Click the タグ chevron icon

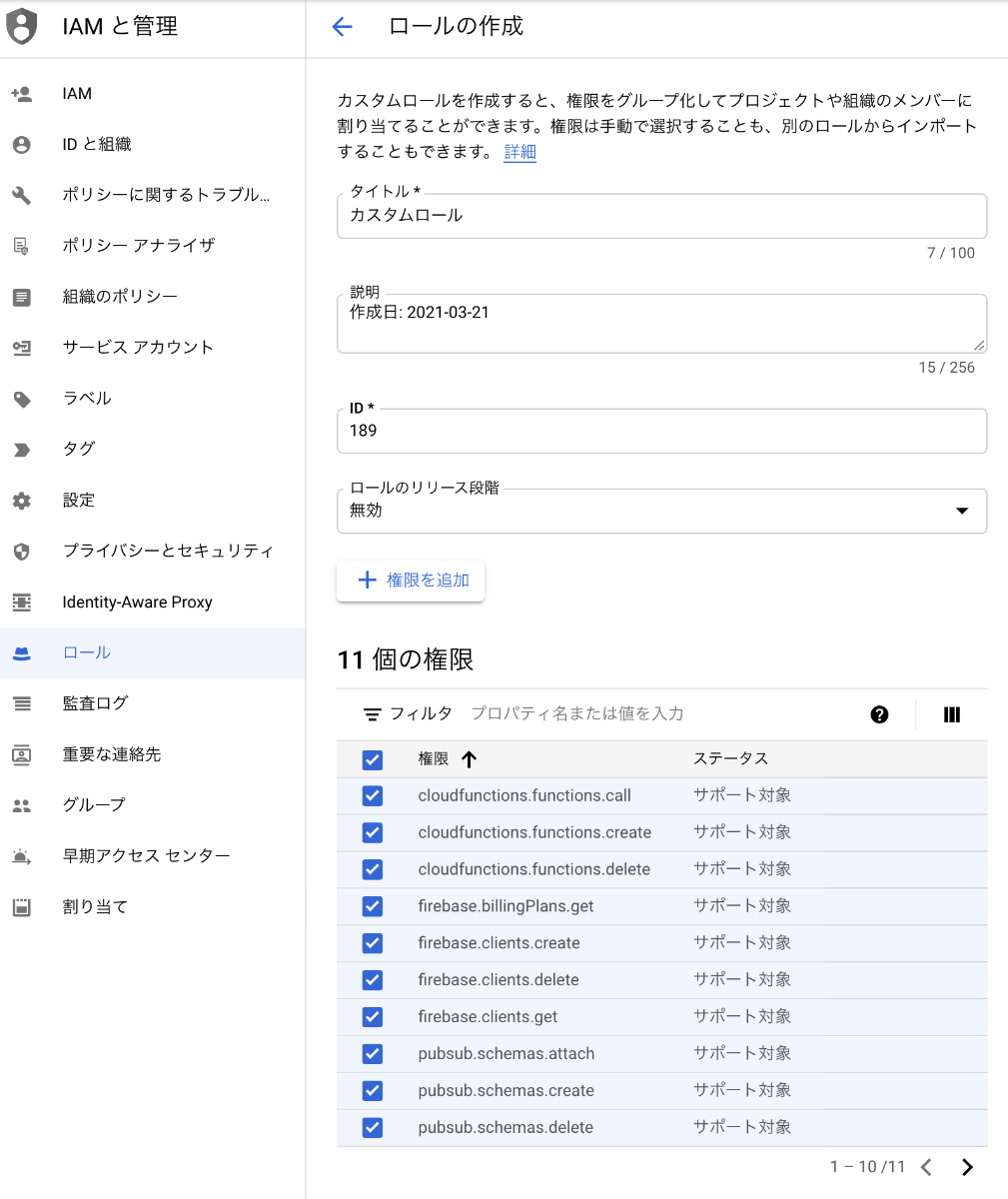(21, 450)
